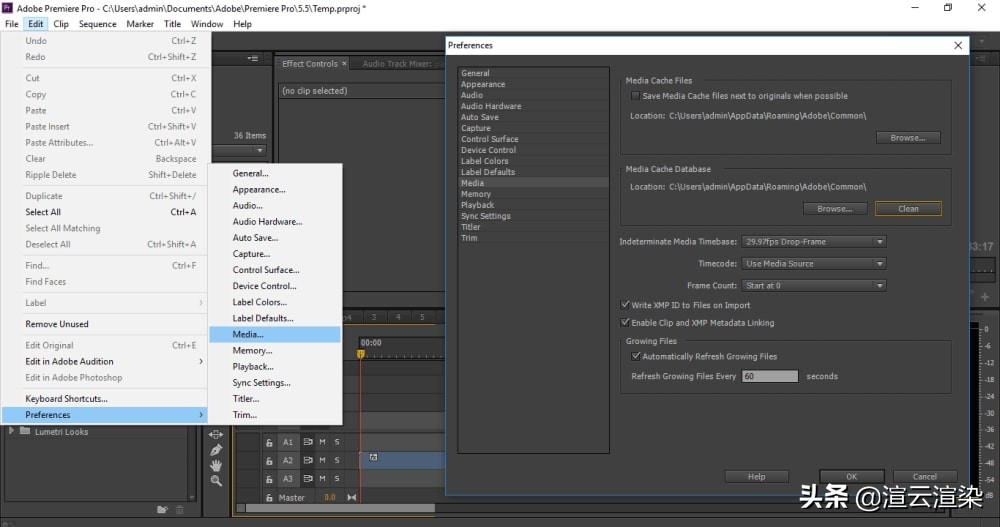Screen dimensions: 1000x527
Task: Click the OK button in Preferences
Action: pos(851,477)
